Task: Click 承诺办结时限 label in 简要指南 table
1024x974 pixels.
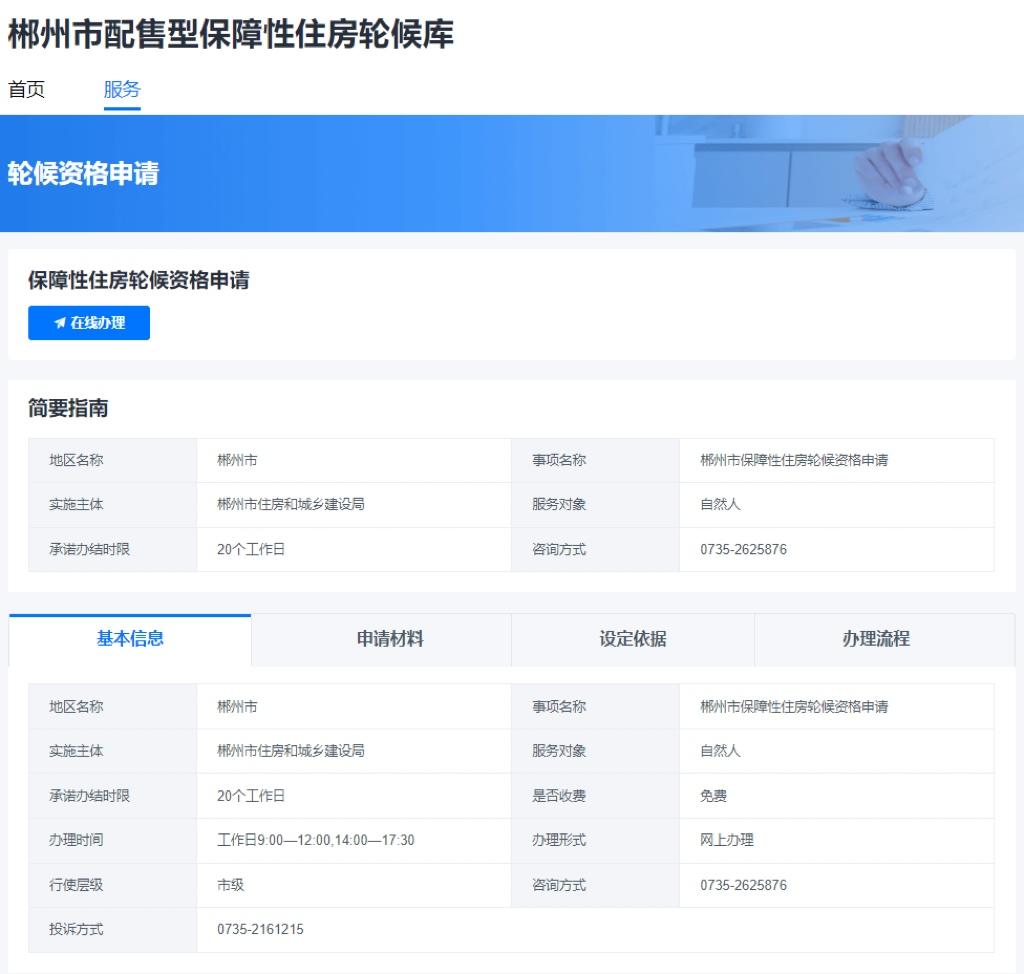Action: click(89, 549)
